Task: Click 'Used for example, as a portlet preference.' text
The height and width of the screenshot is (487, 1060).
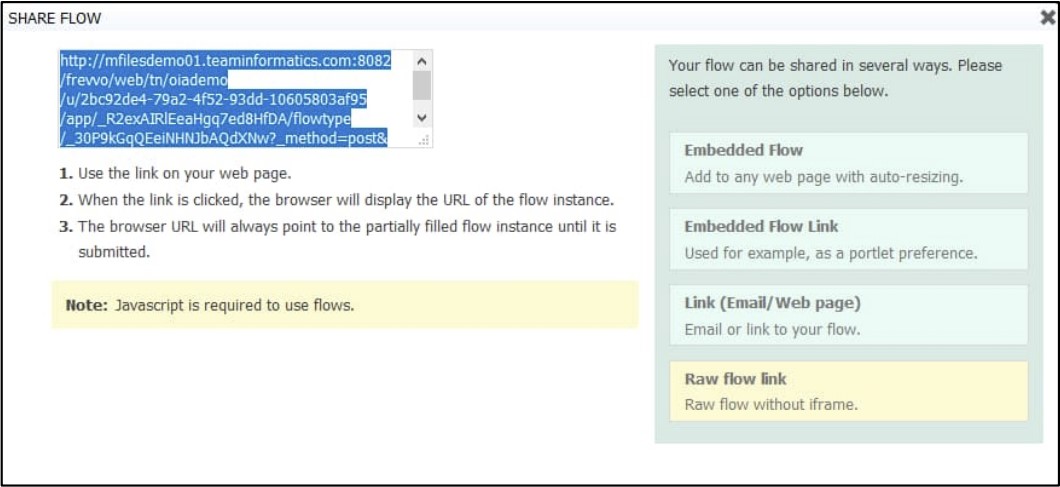Action: [831, 254]
